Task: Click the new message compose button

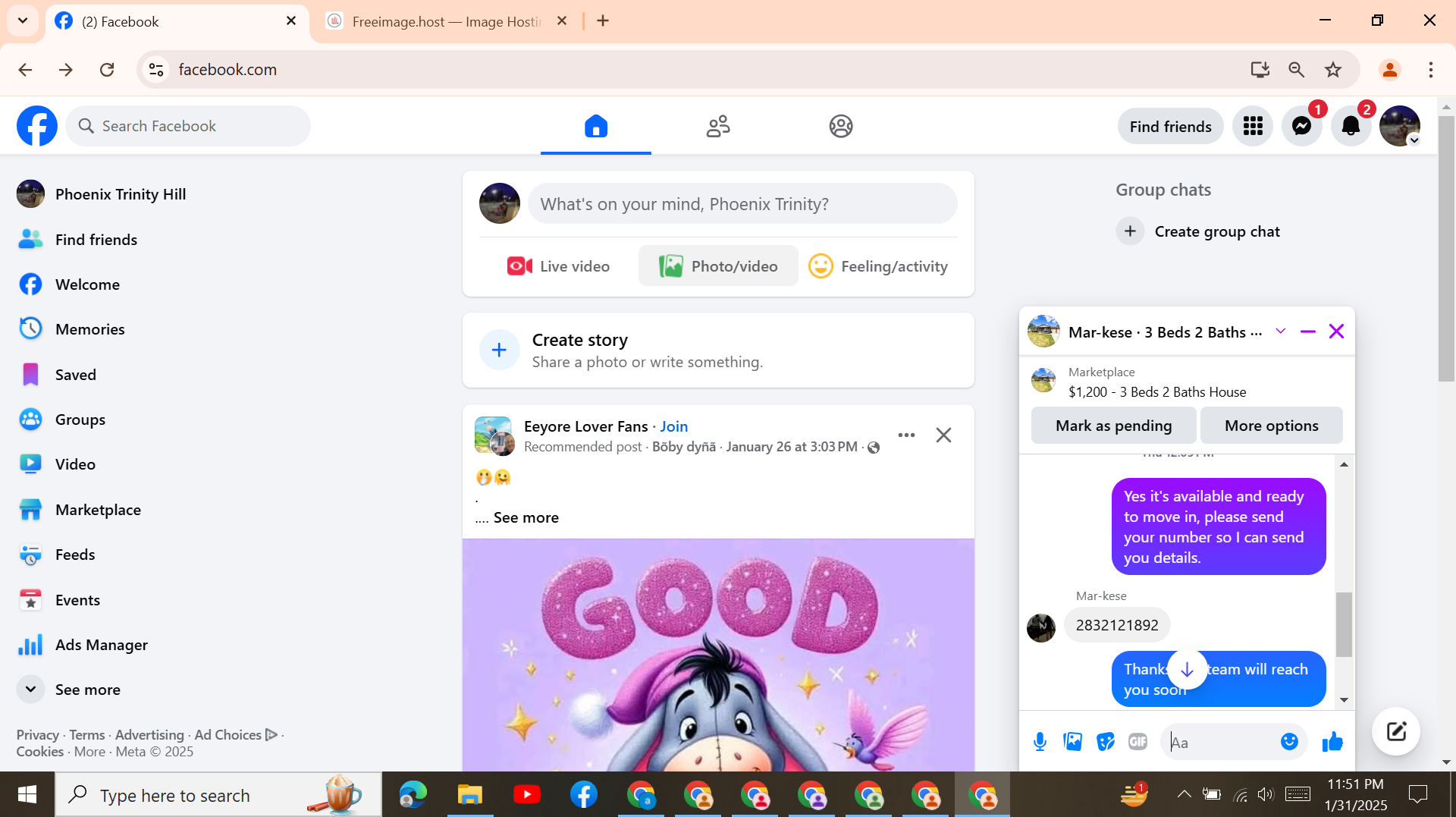Action: tap(1396, 731)
